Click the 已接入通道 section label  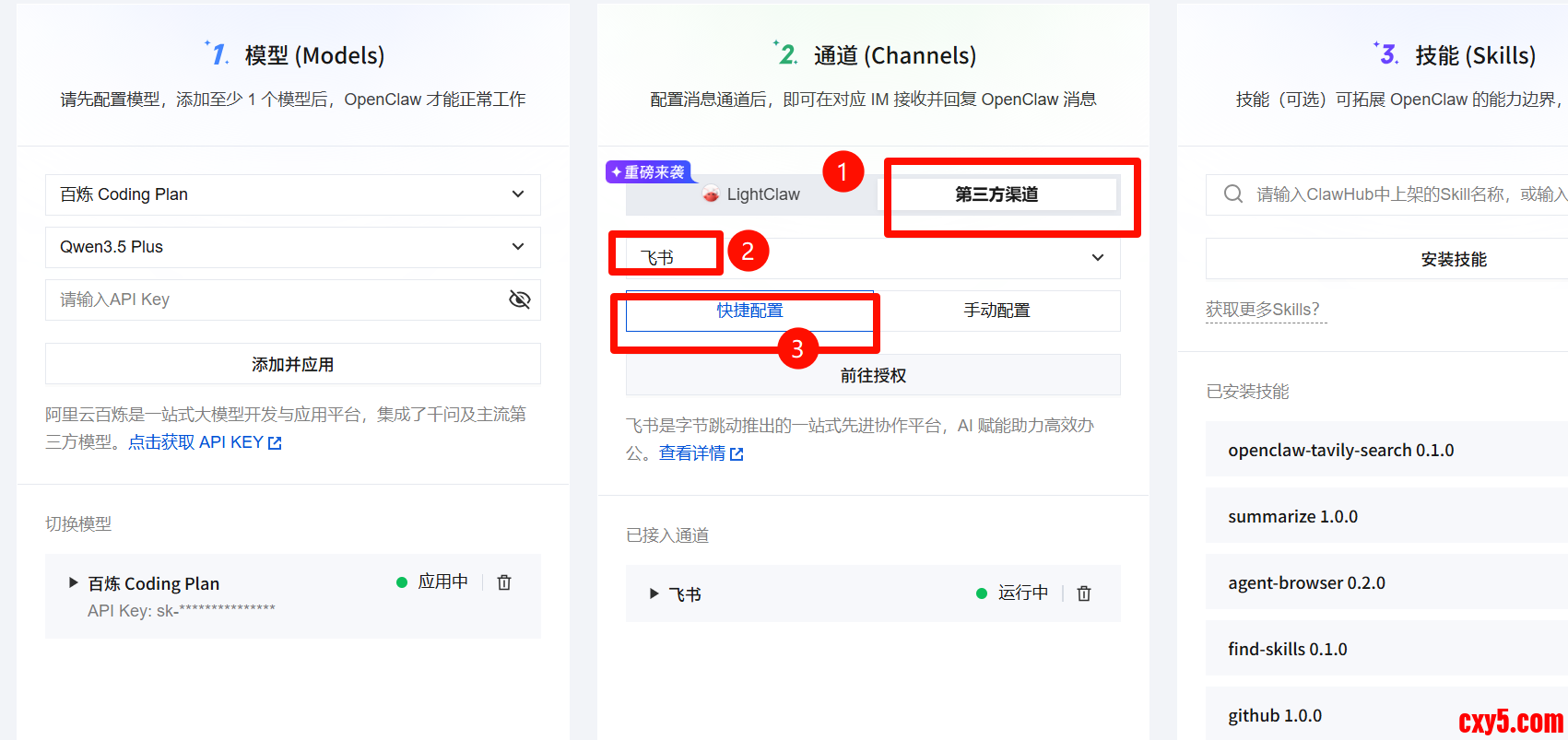tap(667, 535)
